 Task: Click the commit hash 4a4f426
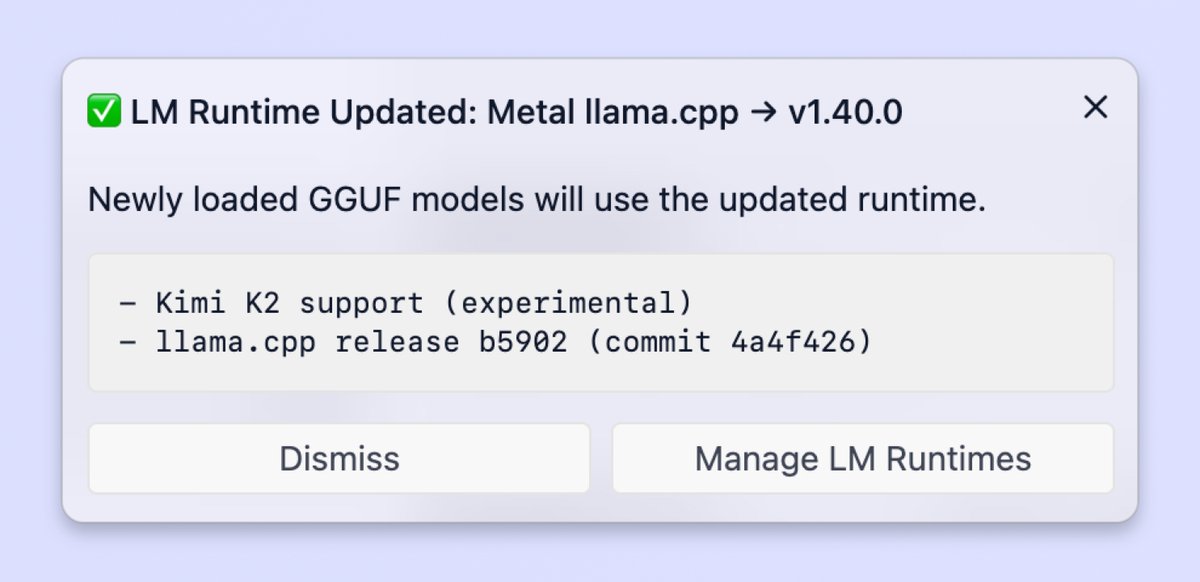pos(799,342)
